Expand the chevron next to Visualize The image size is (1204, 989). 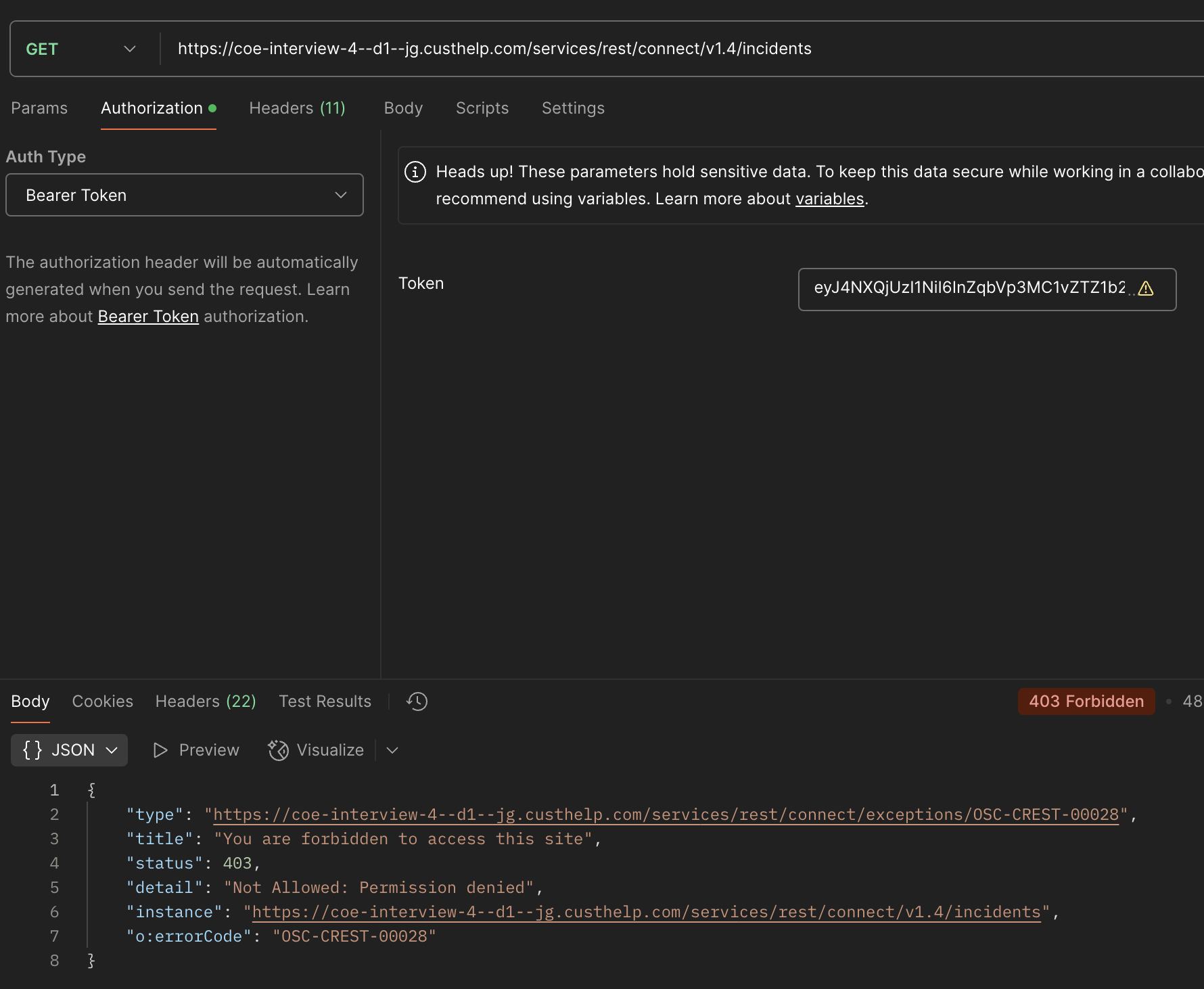(392, 750)
